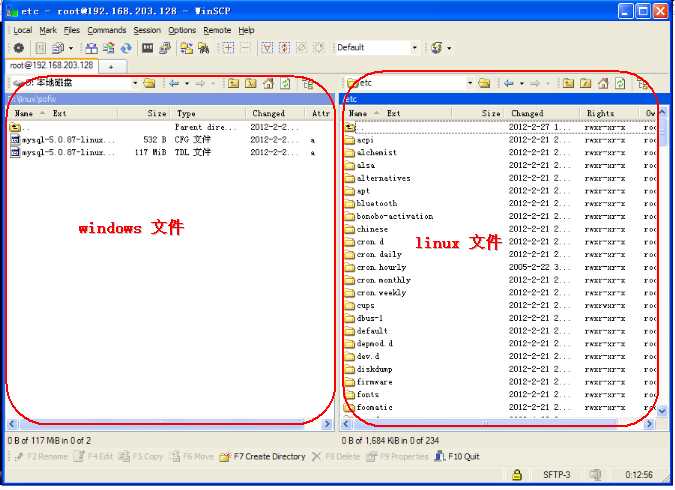
Task: Open the Files menu
Action: pyautogui.click(x=72, y=30)
